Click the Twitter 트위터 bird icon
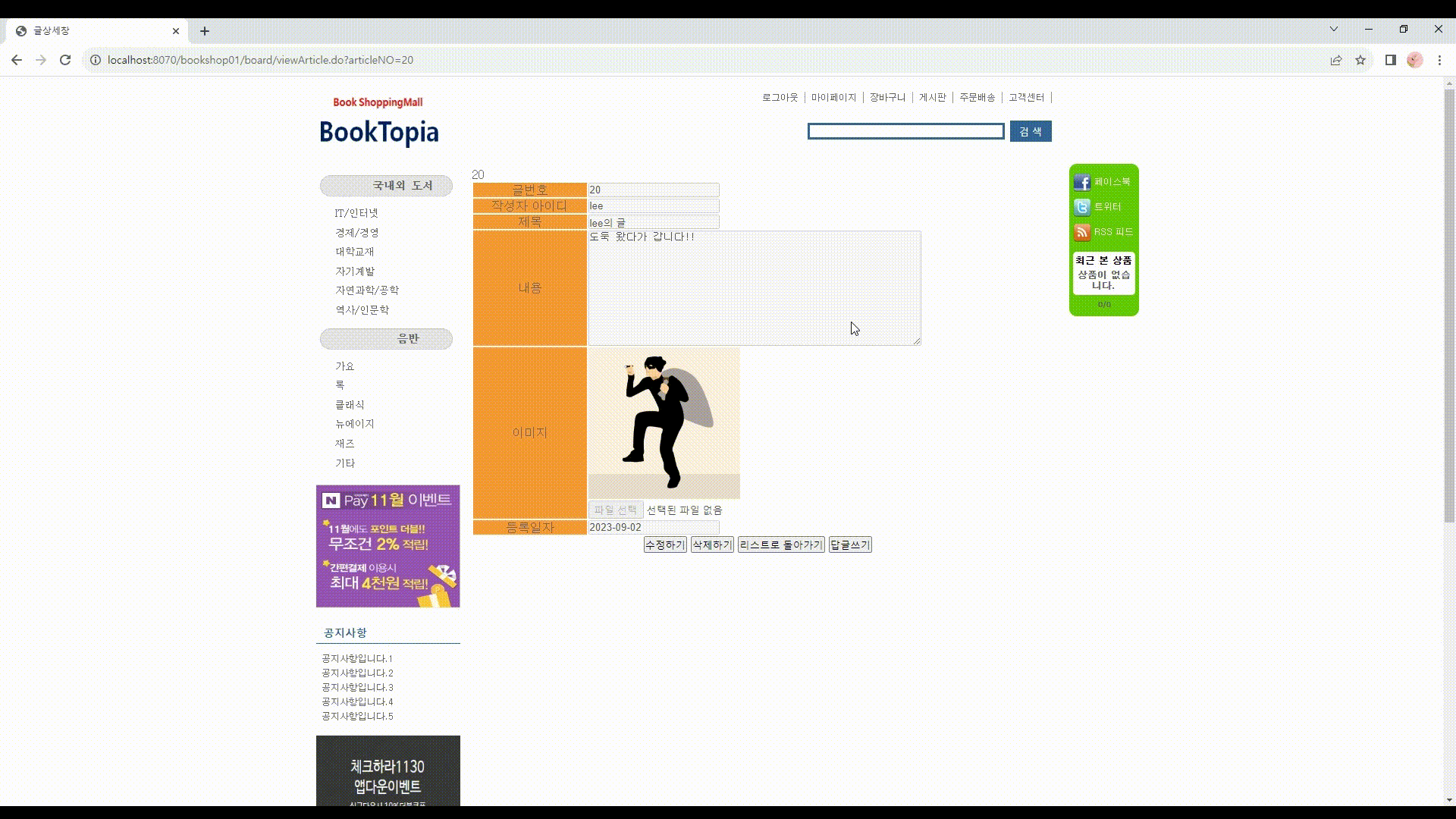The width and height of the screenshot is (1456, 819). click(1082, 206)
